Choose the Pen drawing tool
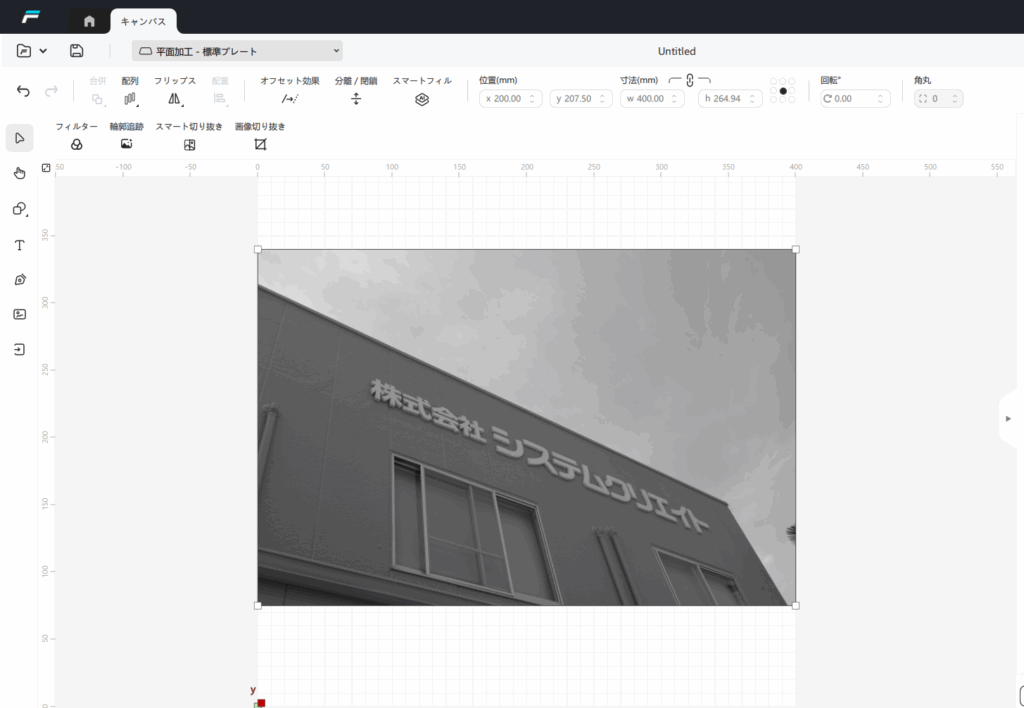The image size is (1024, 708). tap(19, 280)
